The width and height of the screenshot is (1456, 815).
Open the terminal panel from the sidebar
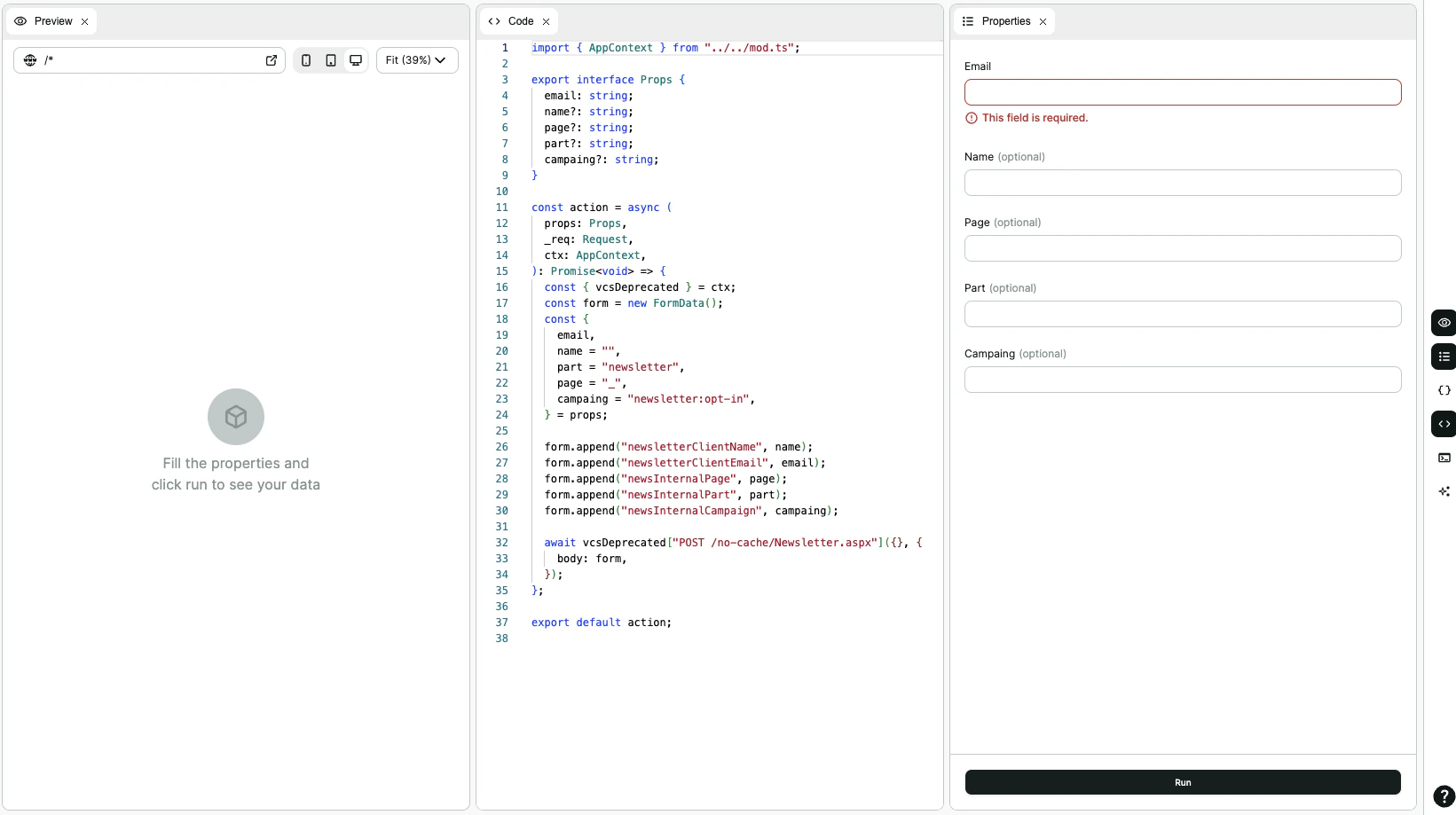point(1444,458)
